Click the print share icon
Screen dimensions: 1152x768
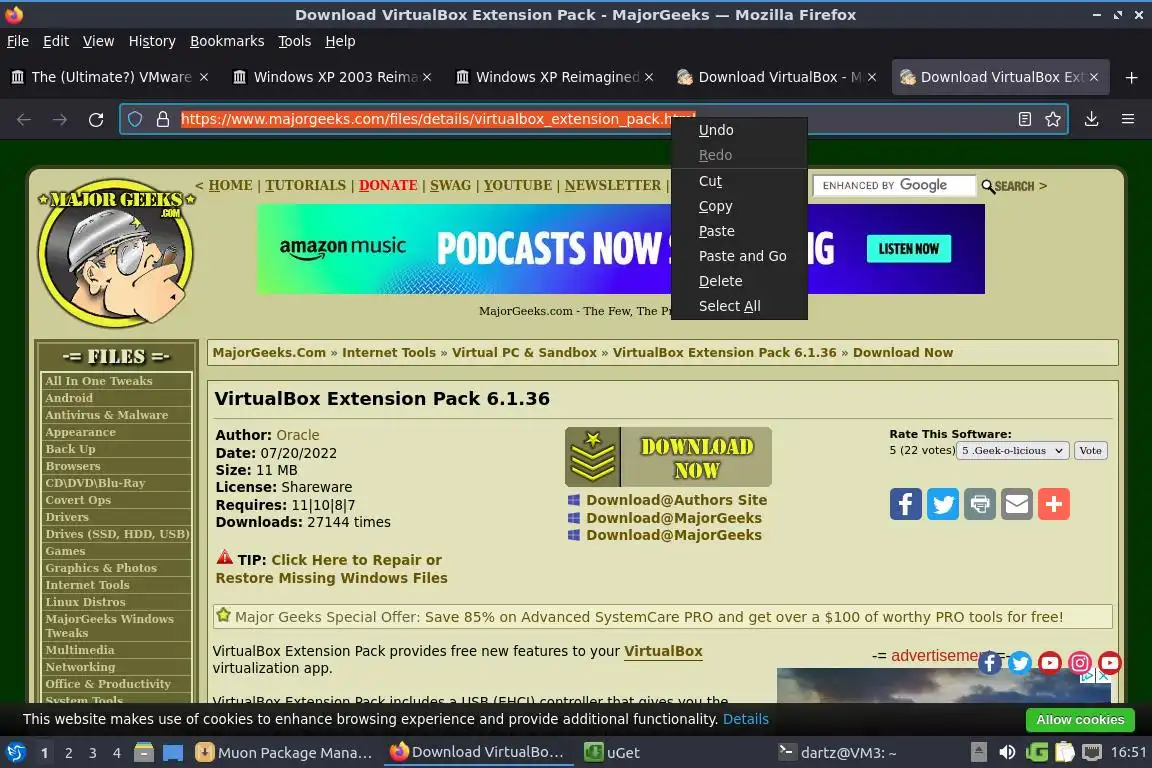pos(980,504)
